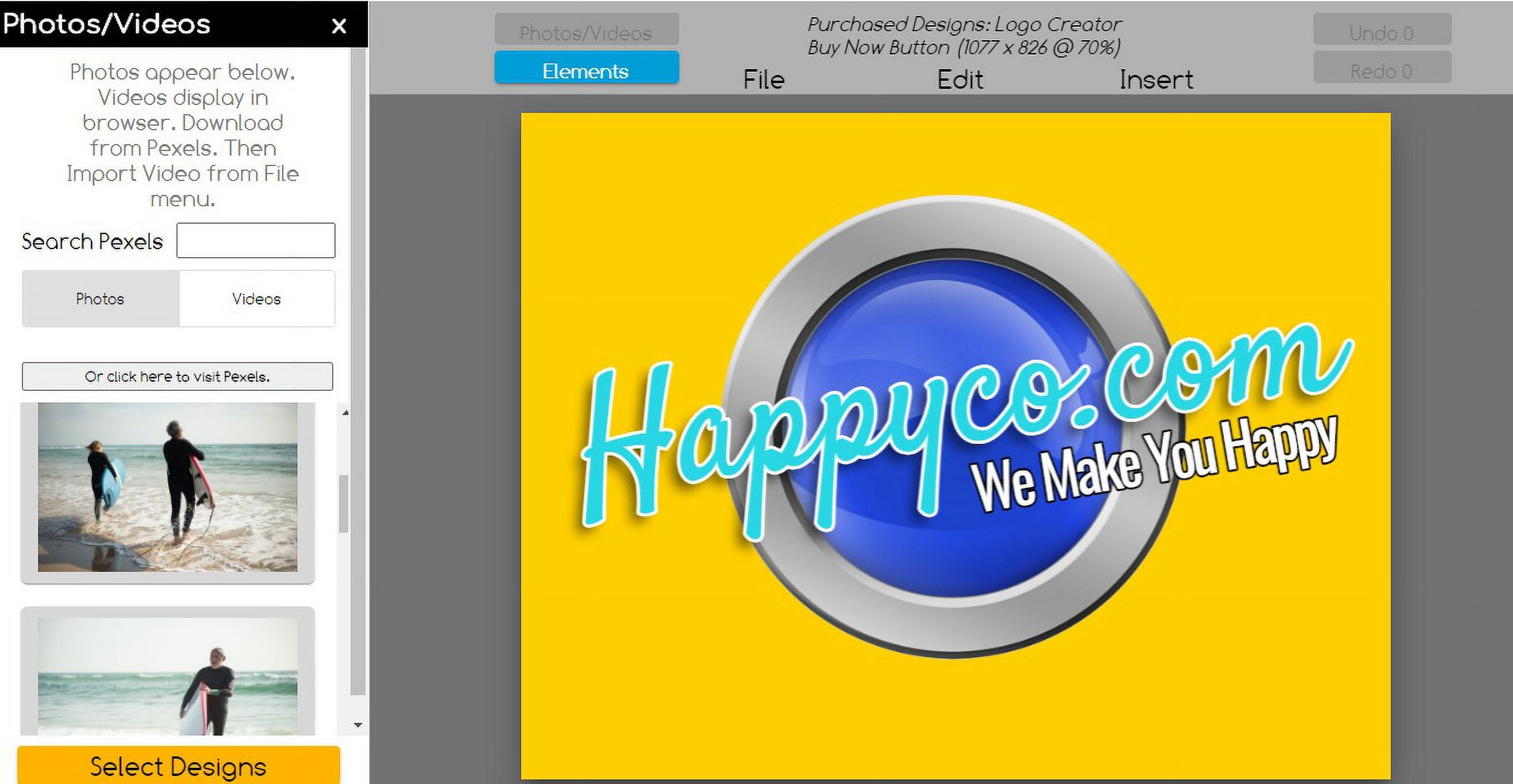
Task: Open the Edit menu
Action: click(x=959, y=80)
